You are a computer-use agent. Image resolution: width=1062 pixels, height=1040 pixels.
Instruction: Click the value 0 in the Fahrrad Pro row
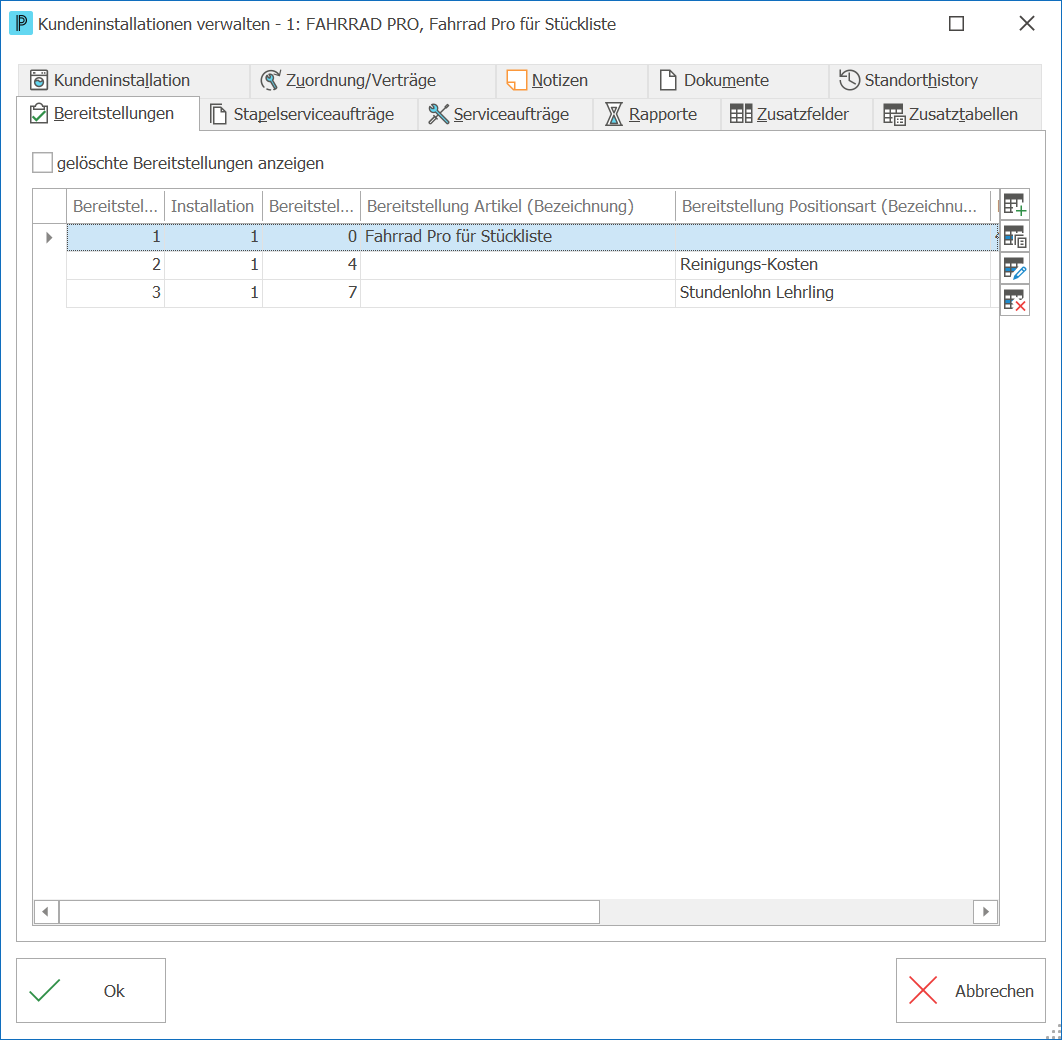[312, 236]
